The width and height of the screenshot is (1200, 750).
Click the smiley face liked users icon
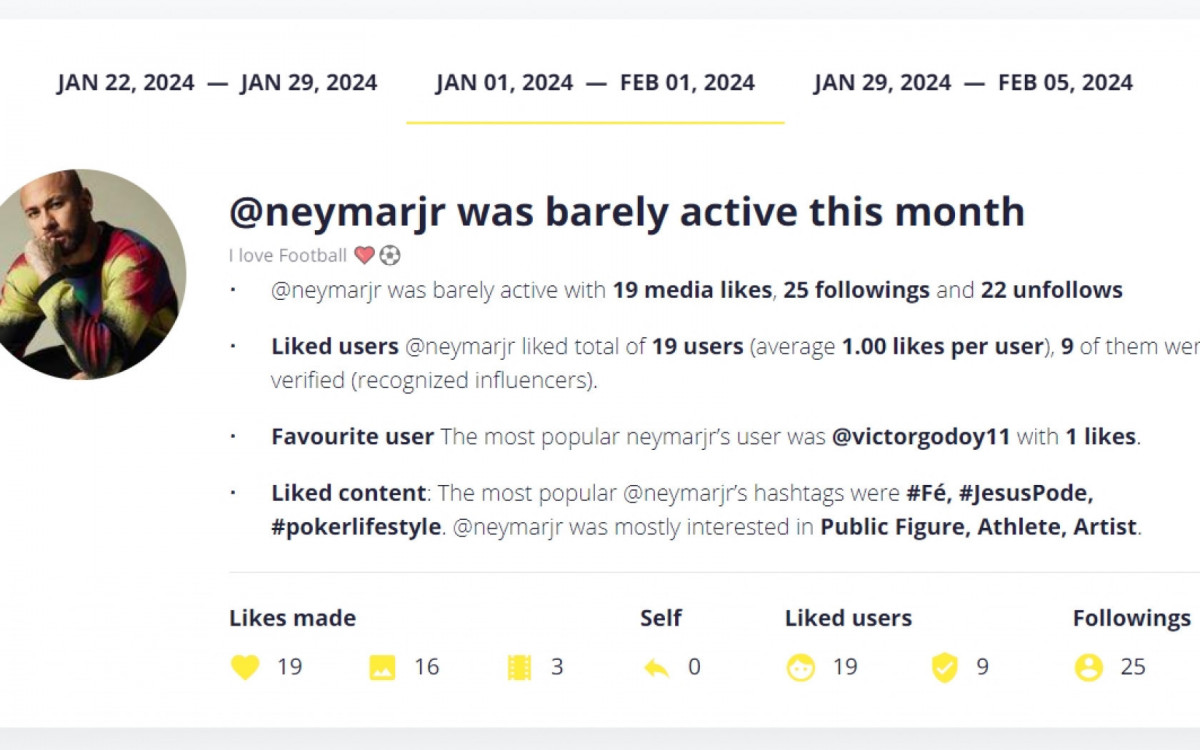click(x=800, y=667)
